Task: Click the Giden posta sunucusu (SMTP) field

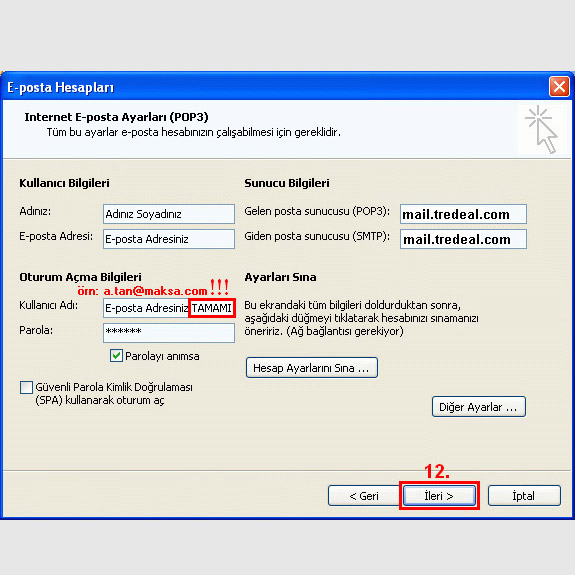Action: [x=463, y=239]
